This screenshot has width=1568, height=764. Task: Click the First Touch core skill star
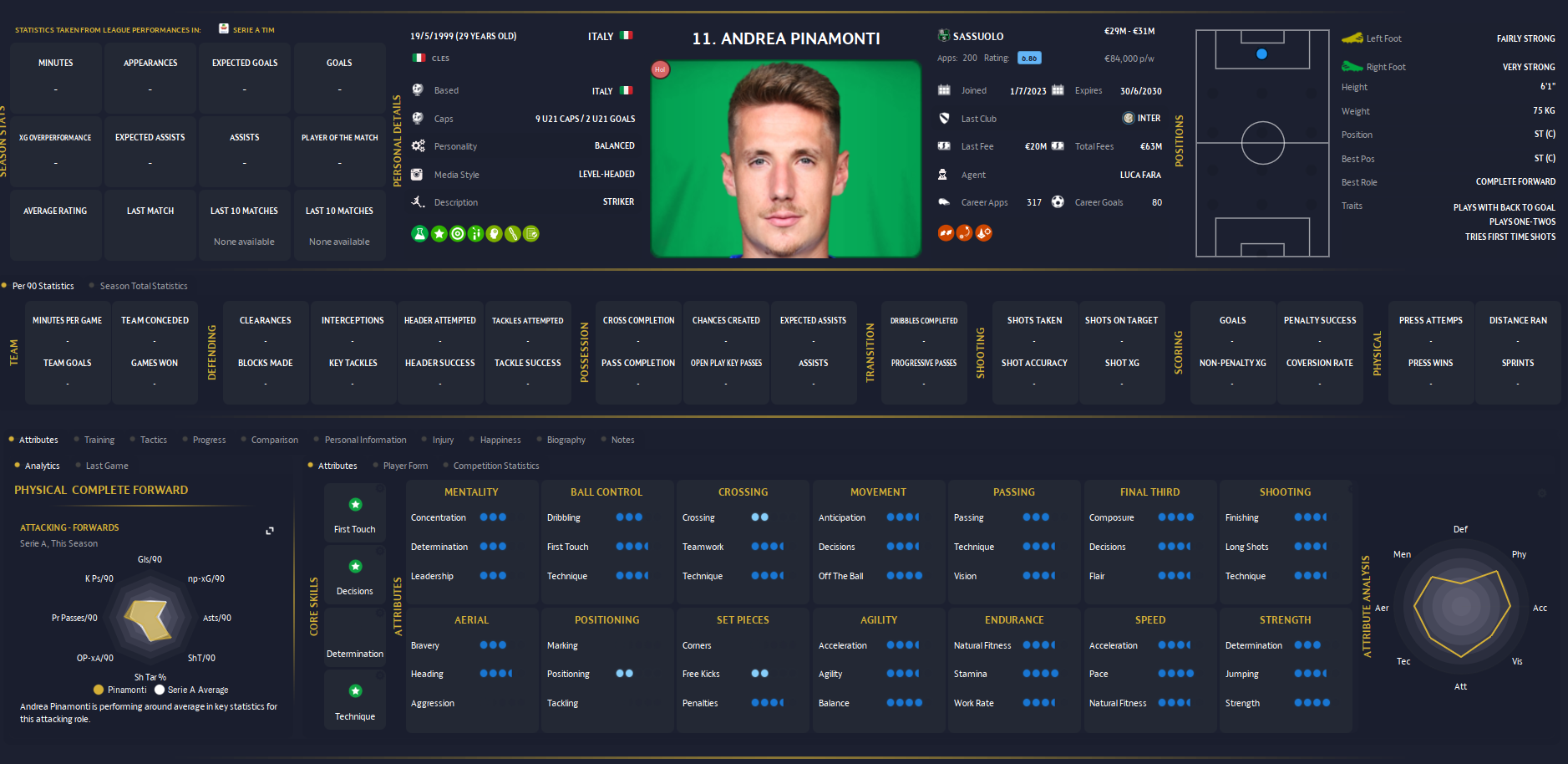[355, 504]
